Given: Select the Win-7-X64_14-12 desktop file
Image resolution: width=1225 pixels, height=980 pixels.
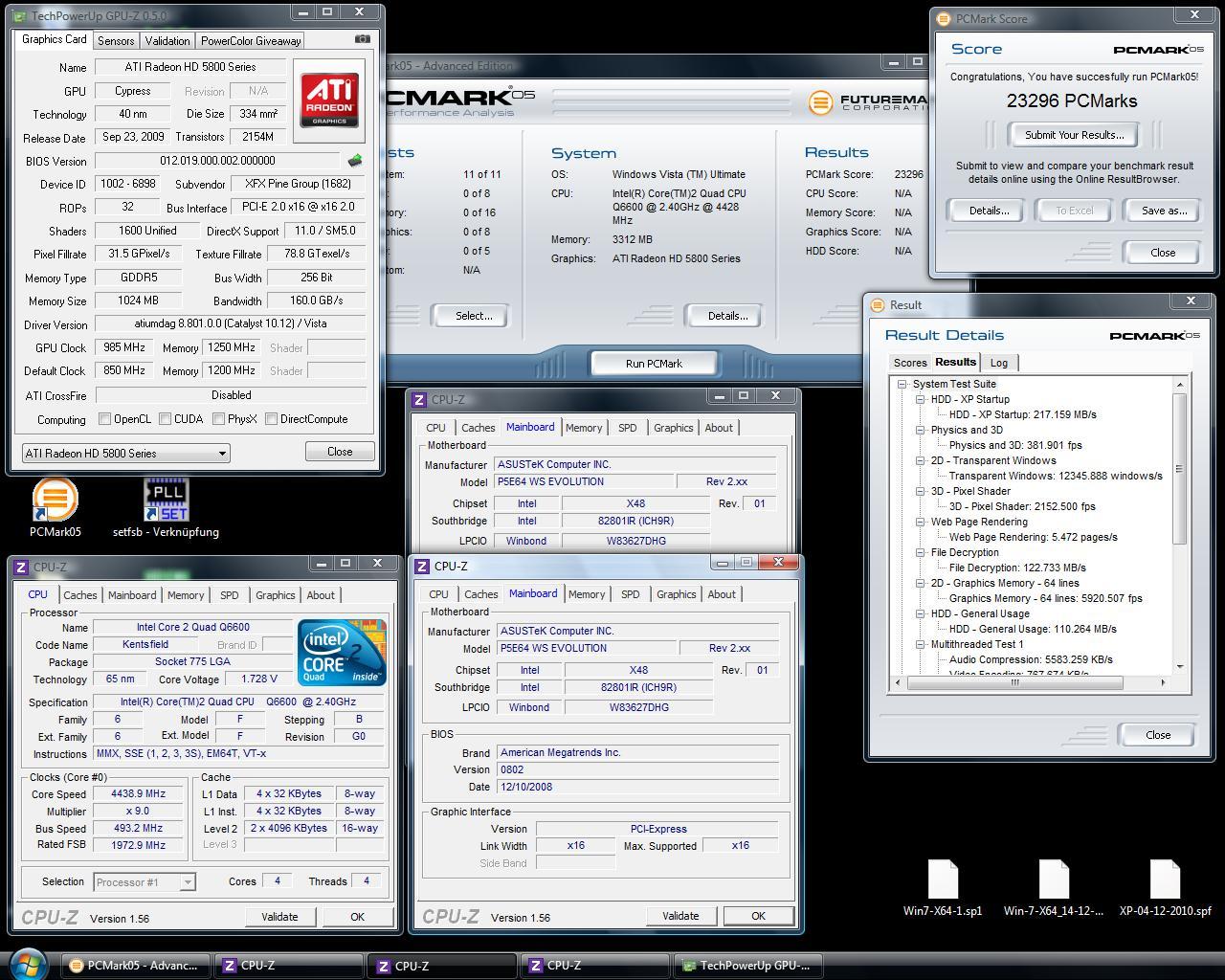Looking at the screenshot, I should point(1053,888).
